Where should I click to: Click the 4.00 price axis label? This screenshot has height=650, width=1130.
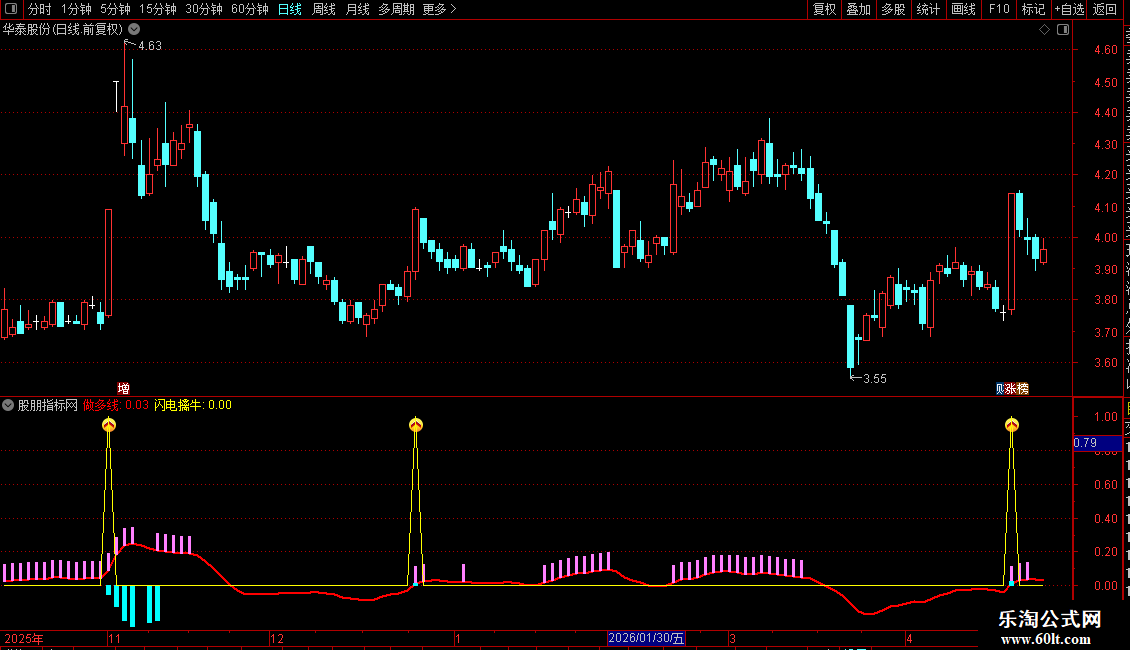(x=1105, y=237)
